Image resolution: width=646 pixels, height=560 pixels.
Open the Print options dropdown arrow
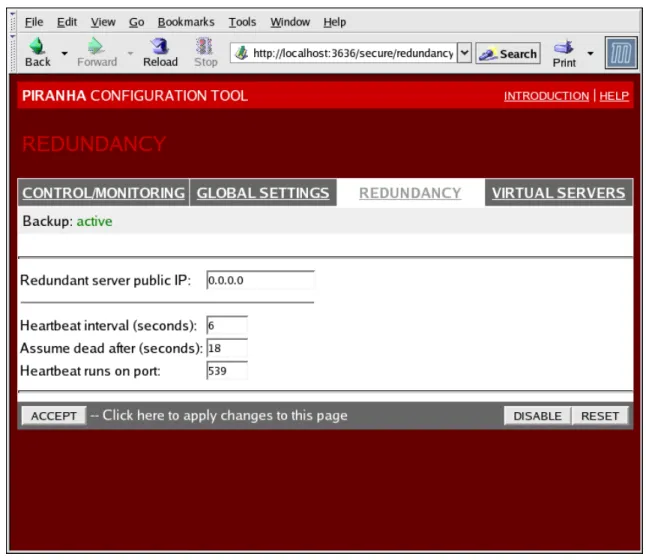click(590, 54)
